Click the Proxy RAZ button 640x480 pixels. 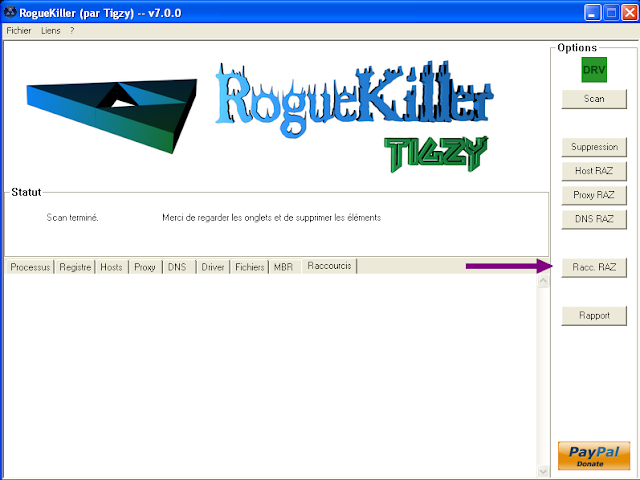[594, 195]
